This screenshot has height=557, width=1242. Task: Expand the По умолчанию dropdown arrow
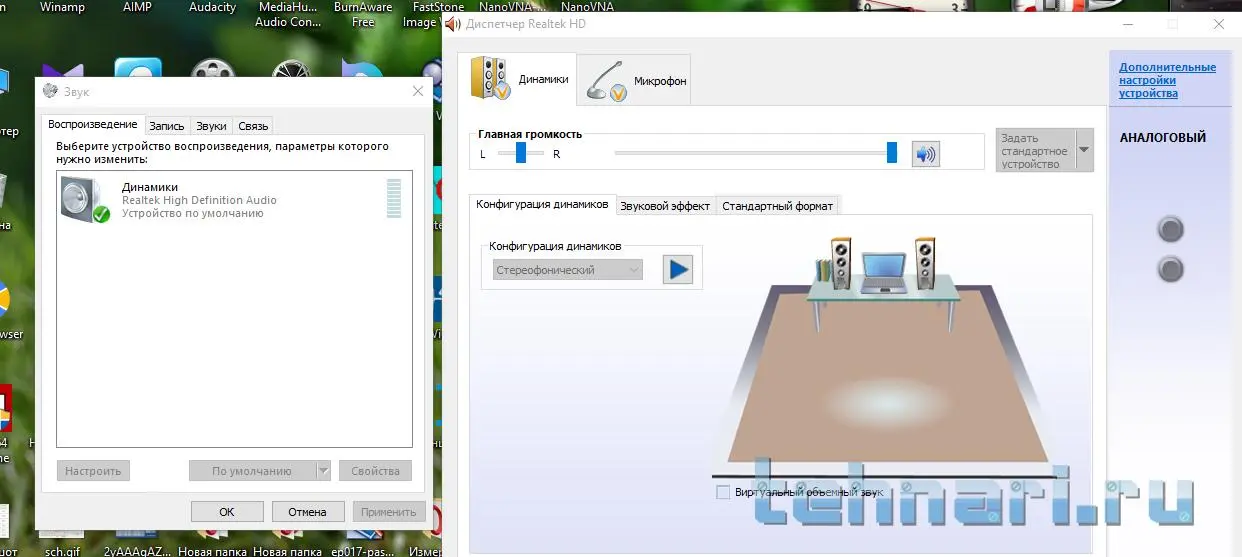[x=323, y=471]
